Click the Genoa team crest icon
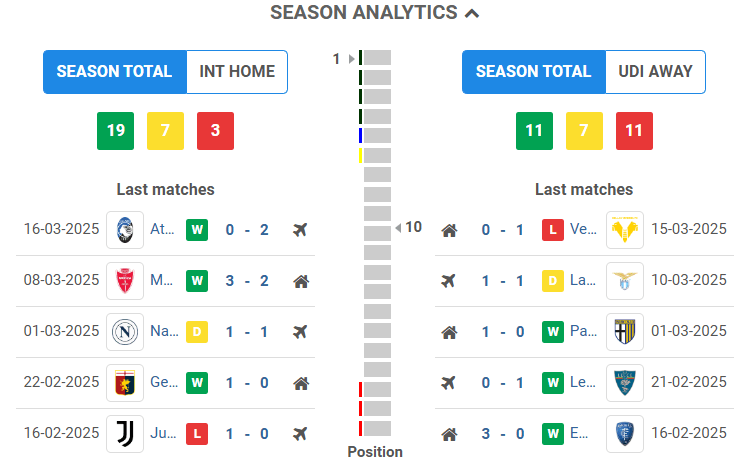Image resolution: width=743 pixels, height=462 pixels. (125, 382)
